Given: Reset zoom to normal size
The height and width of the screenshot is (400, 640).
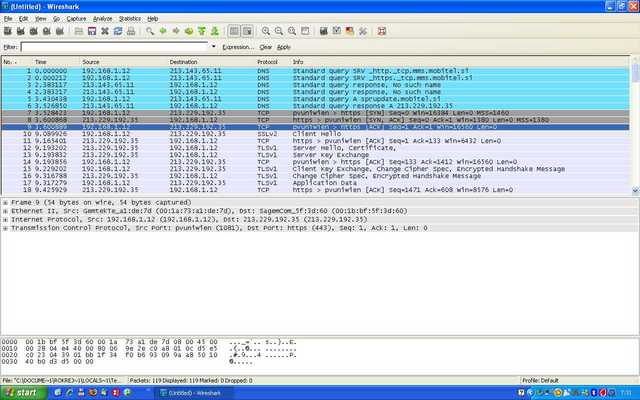Looking at the screenshot, I should pyautogui.click(x=292, y=31).
